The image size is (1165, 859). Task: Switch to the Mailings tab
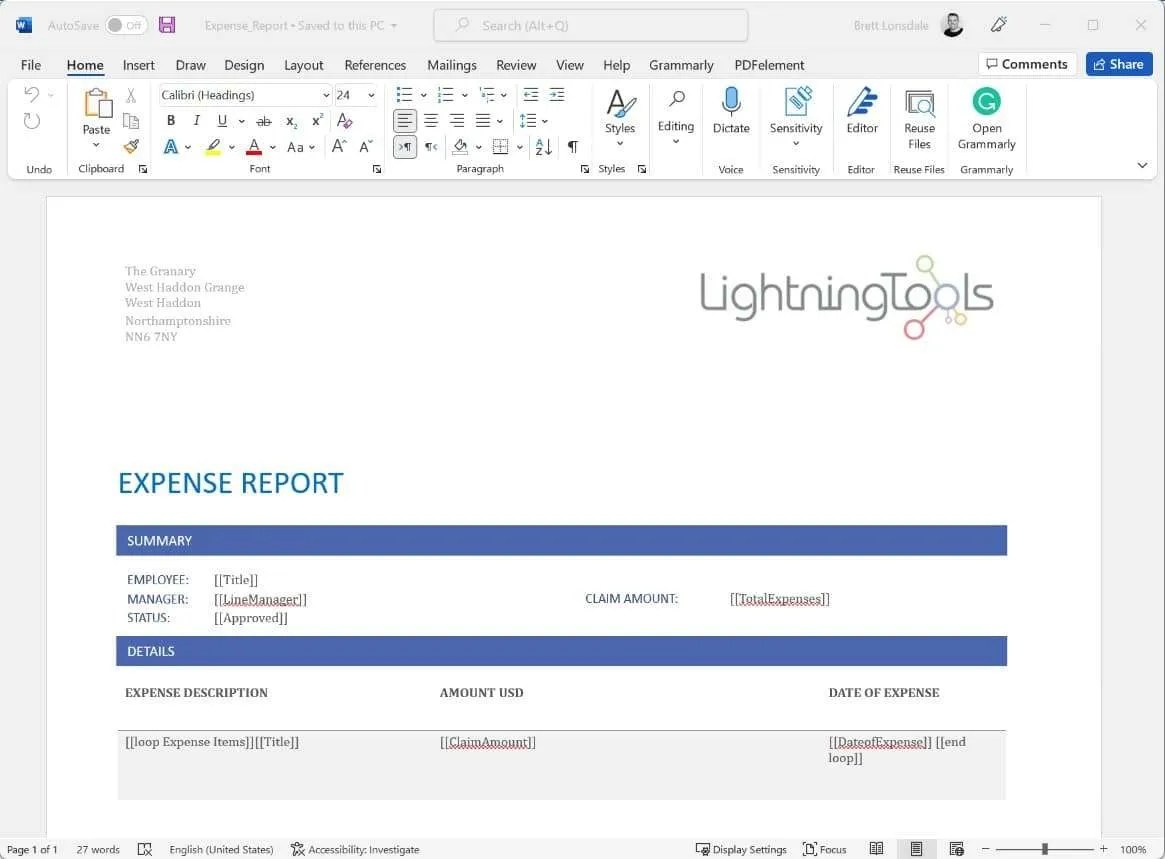point(452,65)
